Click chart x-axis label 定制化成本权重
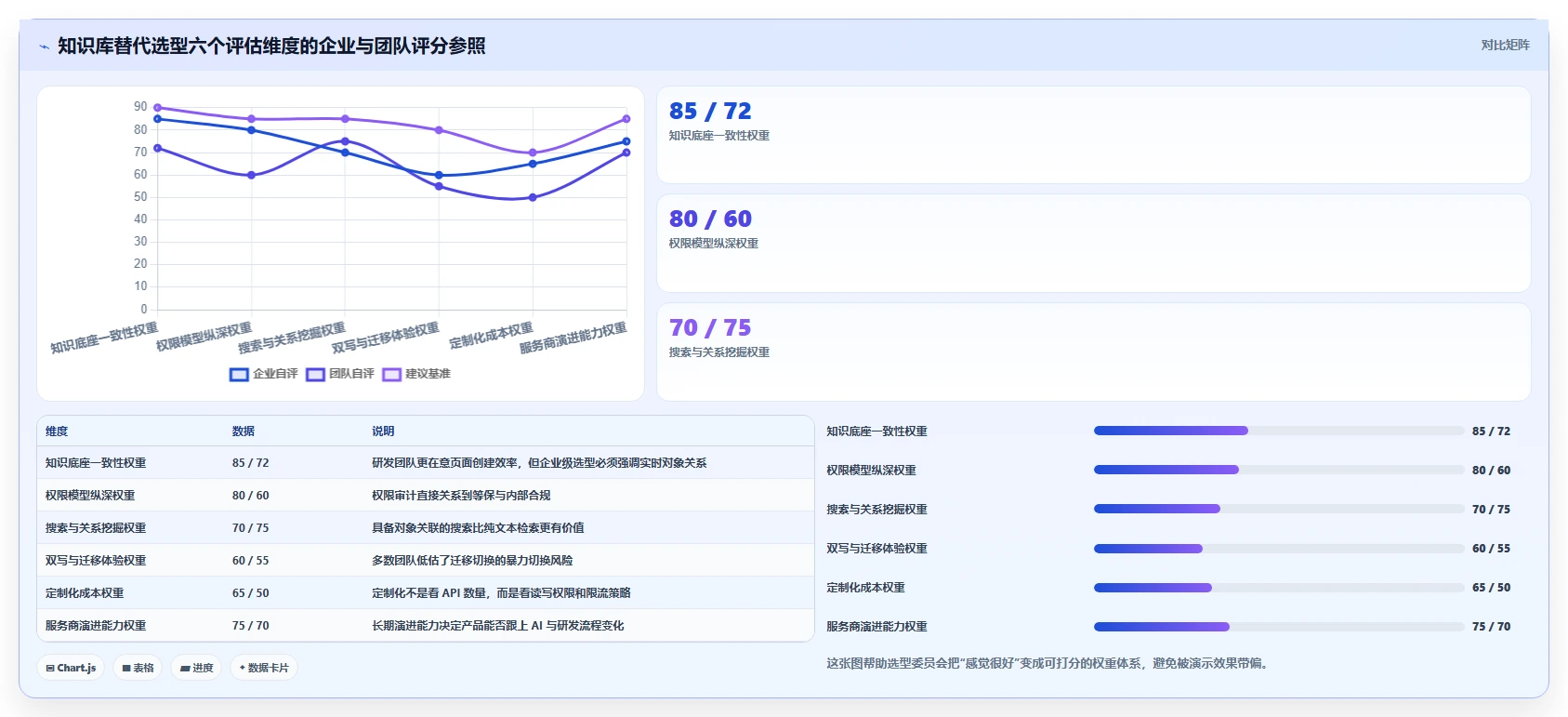The image size is (1568, 717). [x=491, y=336]
